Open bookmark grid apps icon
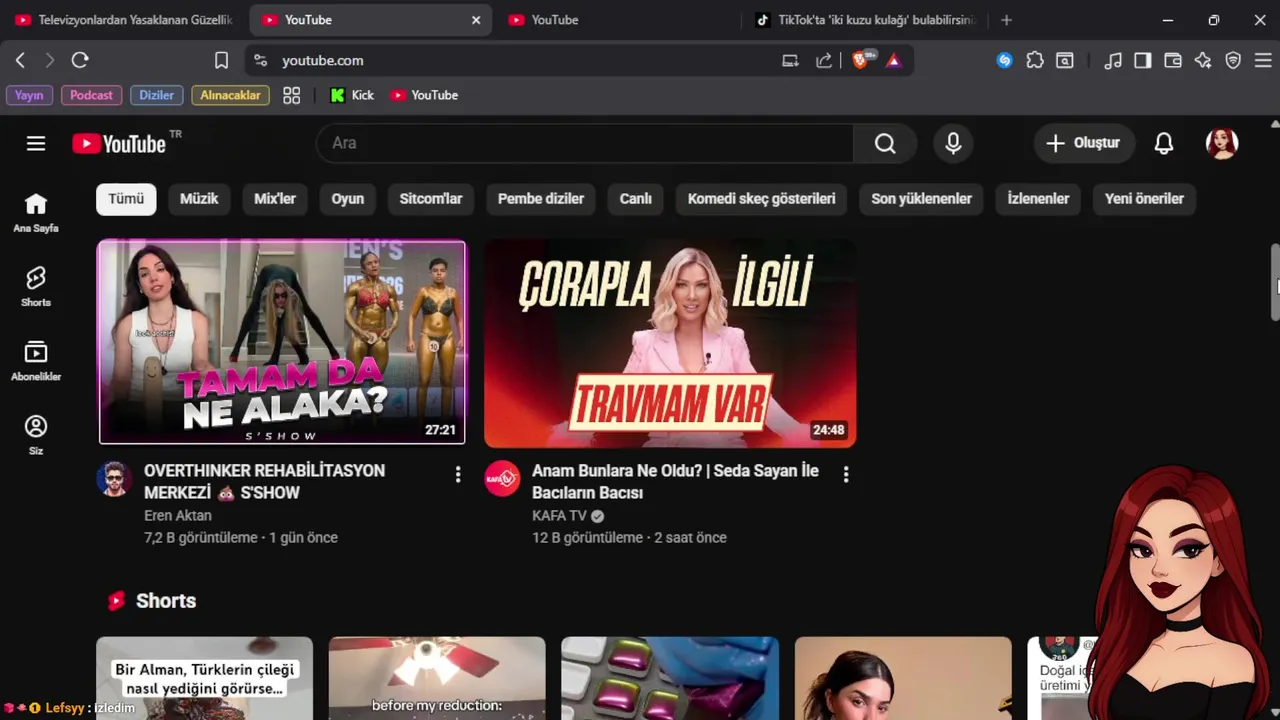 [292, 95]
